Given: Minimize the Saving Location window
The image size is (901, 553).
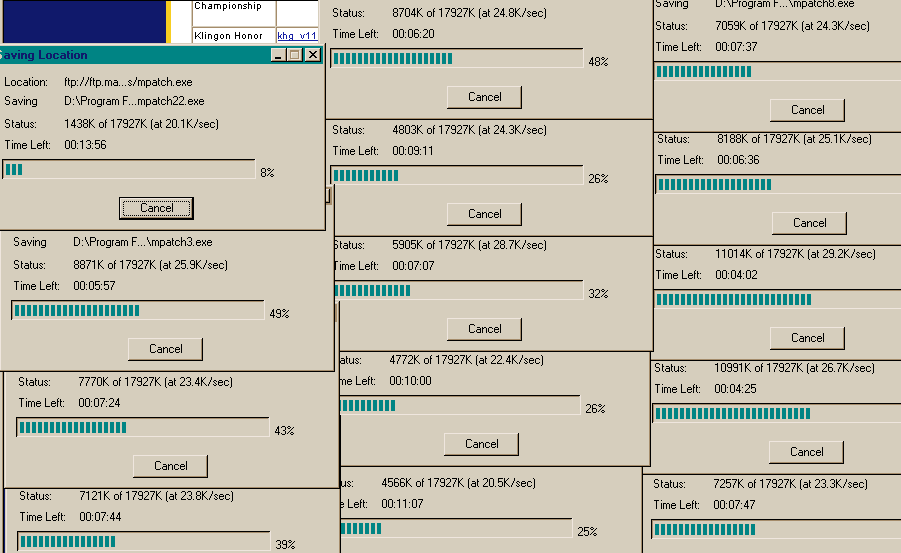Looking at the screenshot, I should pyautogui.click(x=278, y=55).
